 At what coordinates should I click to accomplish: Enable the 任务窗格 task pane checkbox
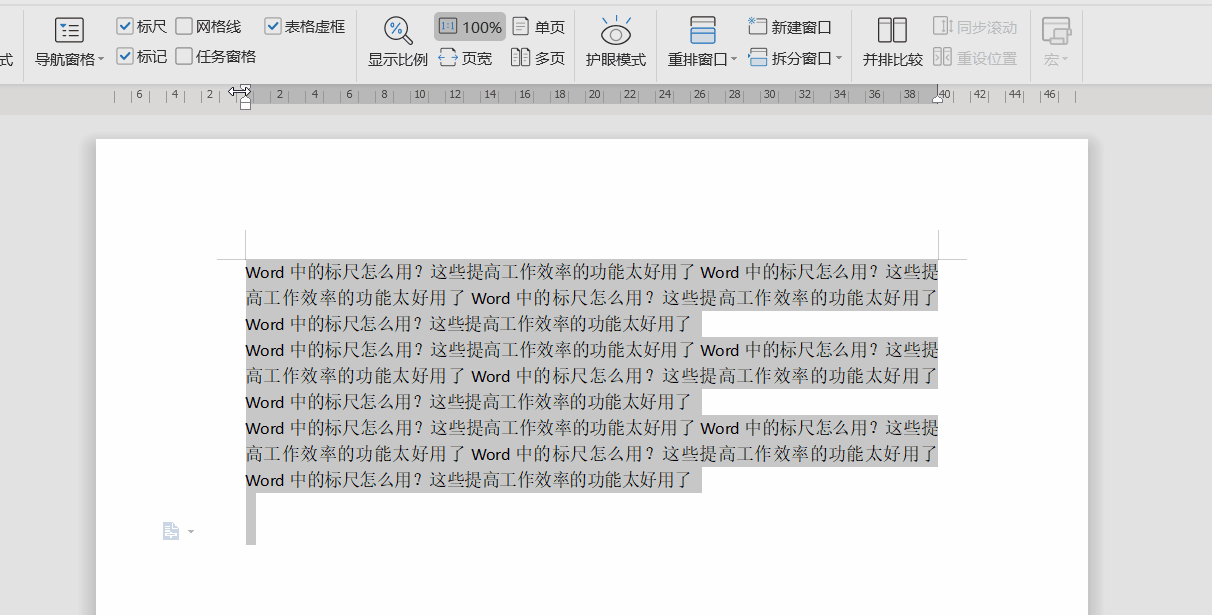184,56
